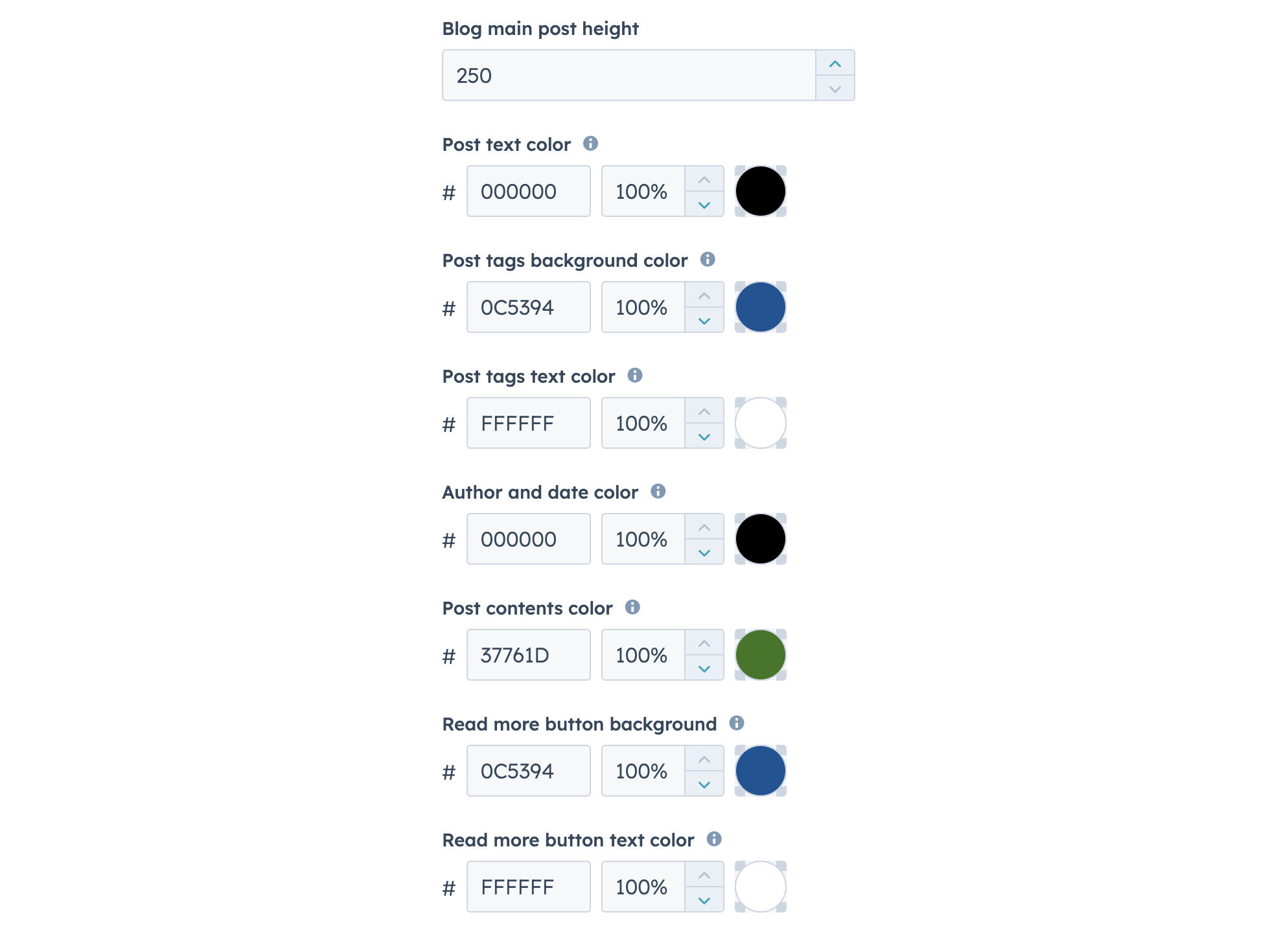Click info icon beside Post text color
The width and height of the screenshot is (1270, 952).
click(x=590, y=144)
